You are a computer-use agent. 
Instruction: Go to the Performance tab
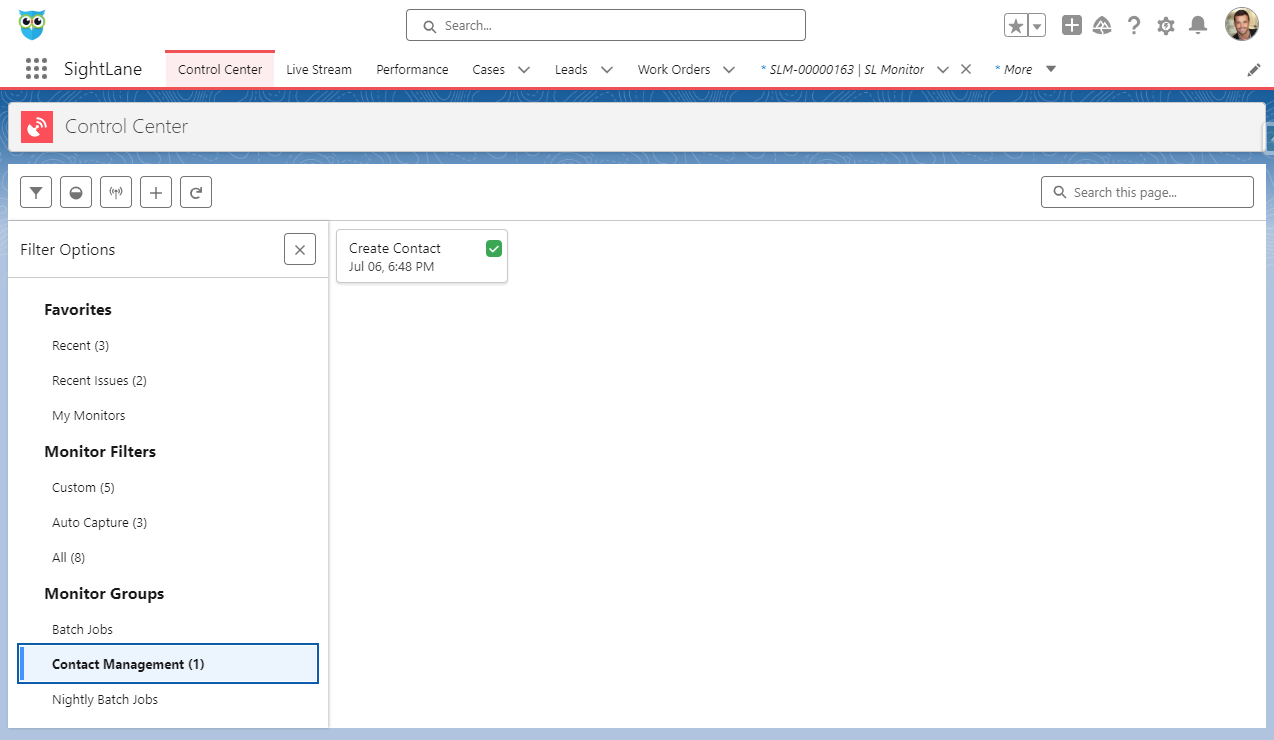pos(412,70)
